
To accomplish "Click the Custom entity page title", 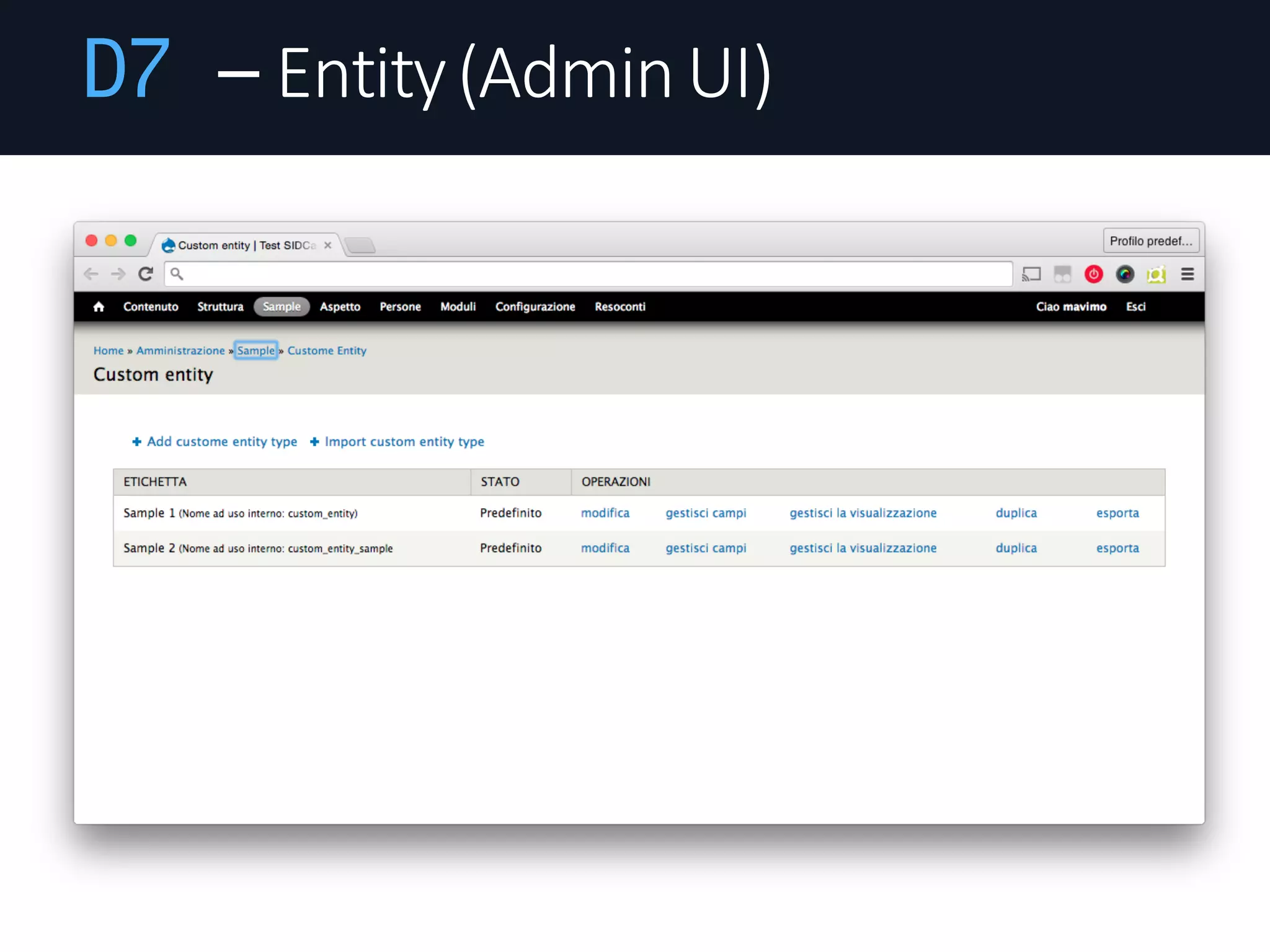I will (x=153, y=375).
